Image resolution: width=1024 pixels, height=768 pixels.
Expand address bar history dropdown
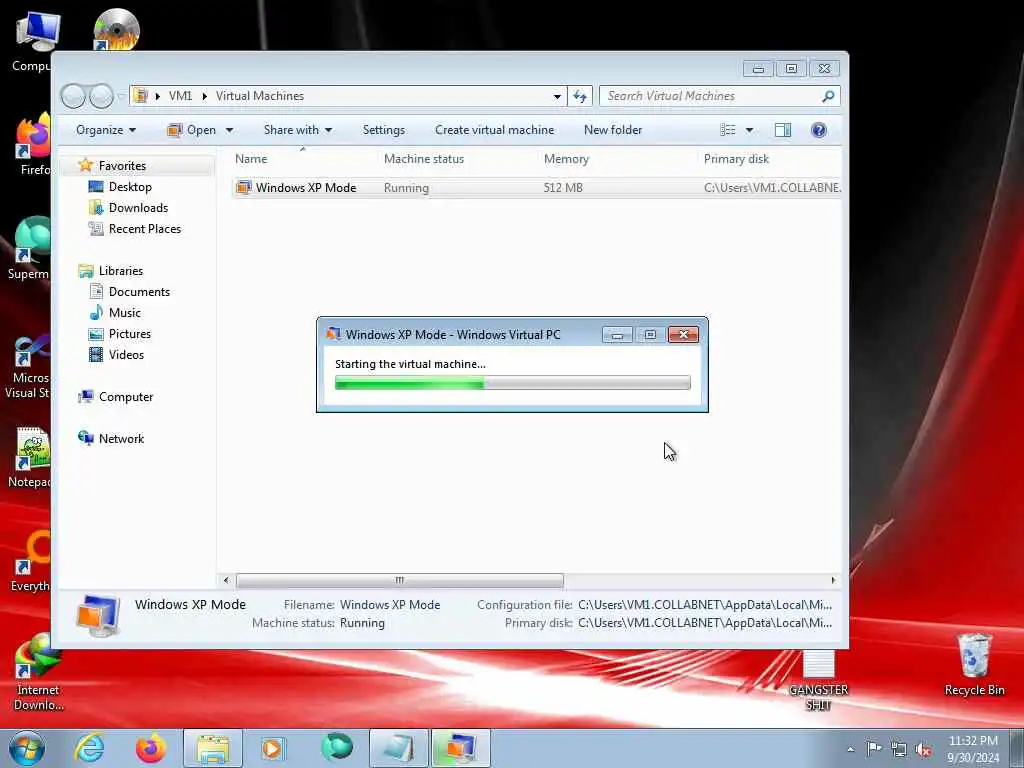point(557,96)
